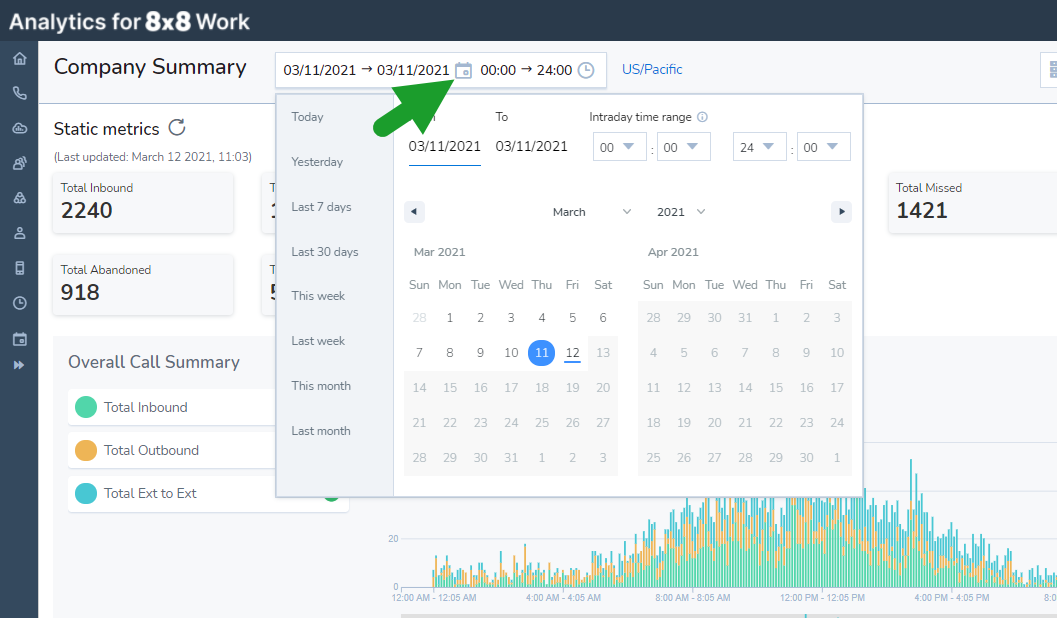Image resolution: width=1057 pixels, height=618 pixels.
Task: Click the Home icon in sidebar
Action: 19,58
